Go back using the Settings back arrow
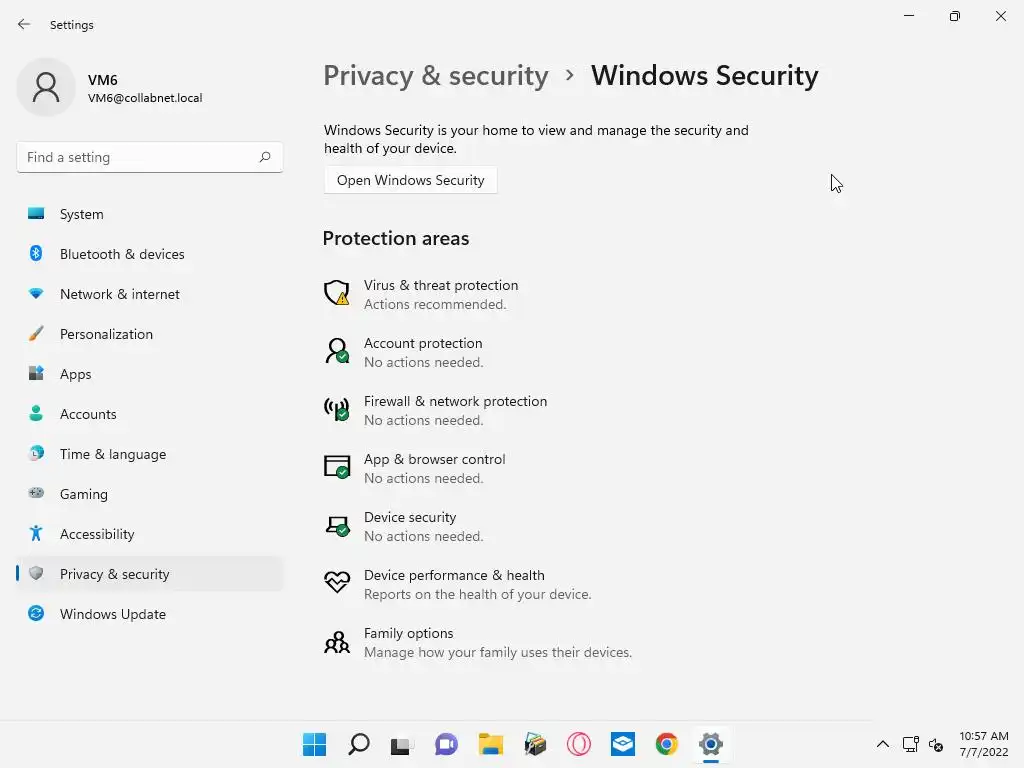This screenshot has width=1024, height=768. [24, 24]
